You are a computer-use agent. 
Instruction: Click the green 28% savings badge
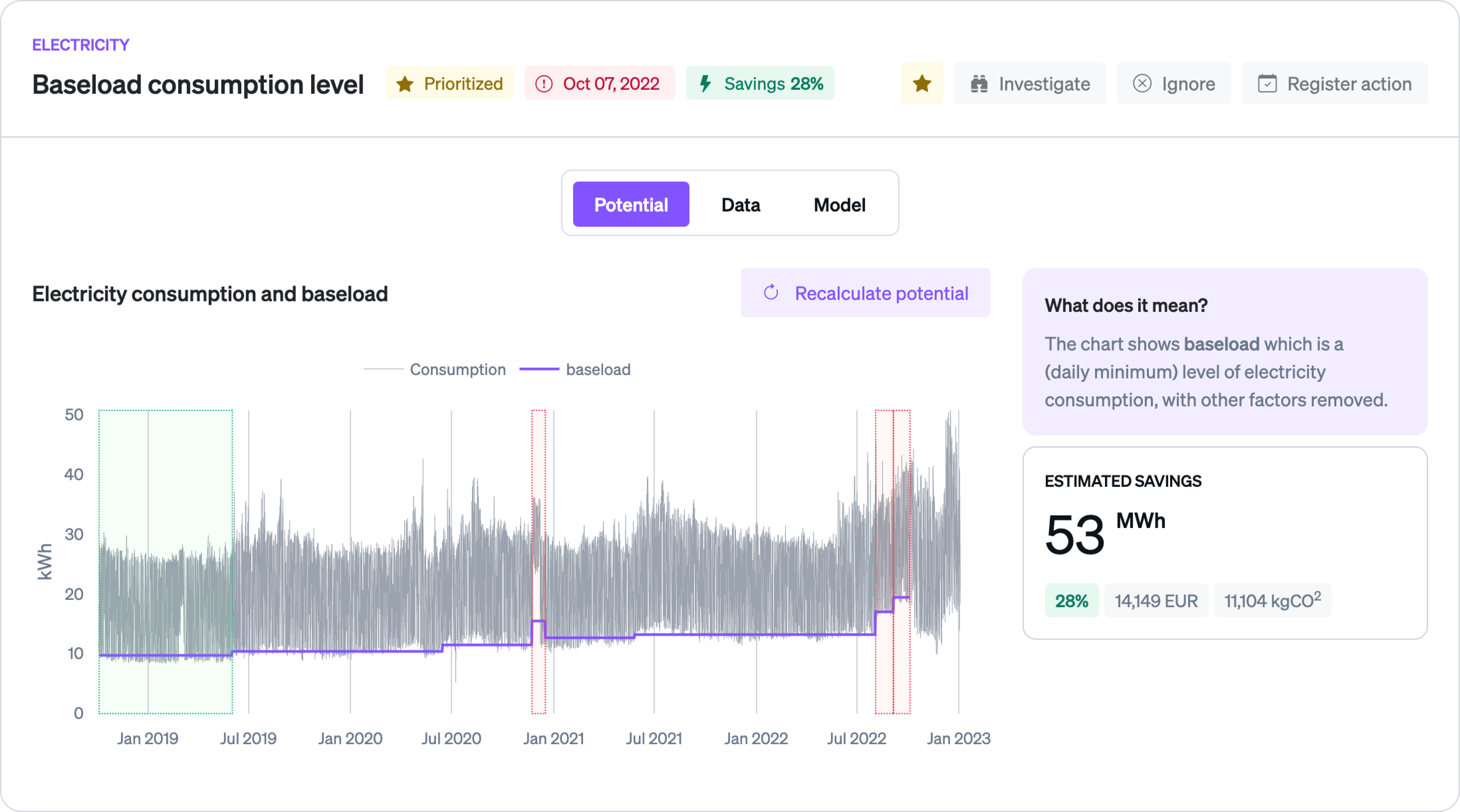[1071, 600]
